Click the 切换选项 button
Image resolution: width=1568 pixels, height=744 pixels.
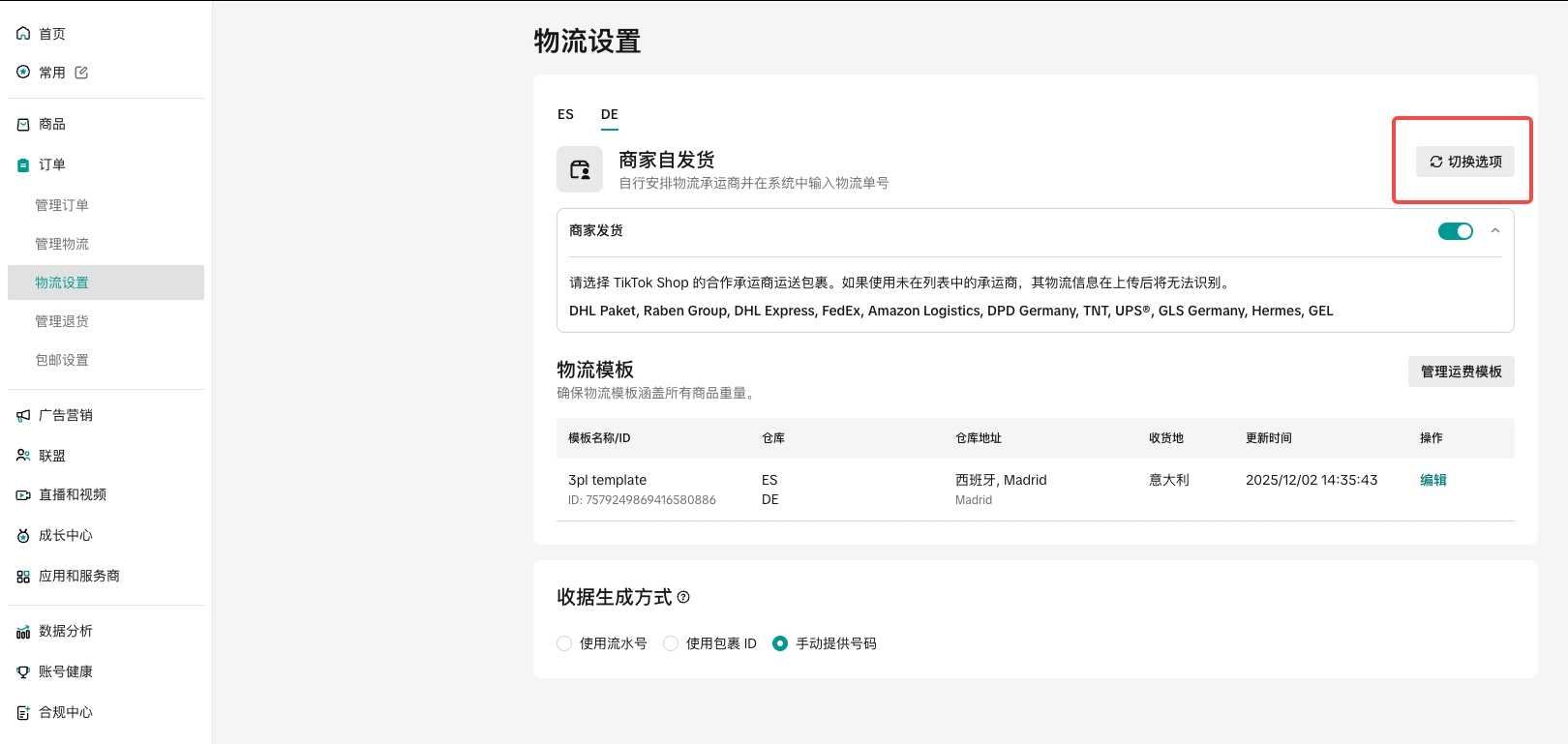pos(1464,162)
